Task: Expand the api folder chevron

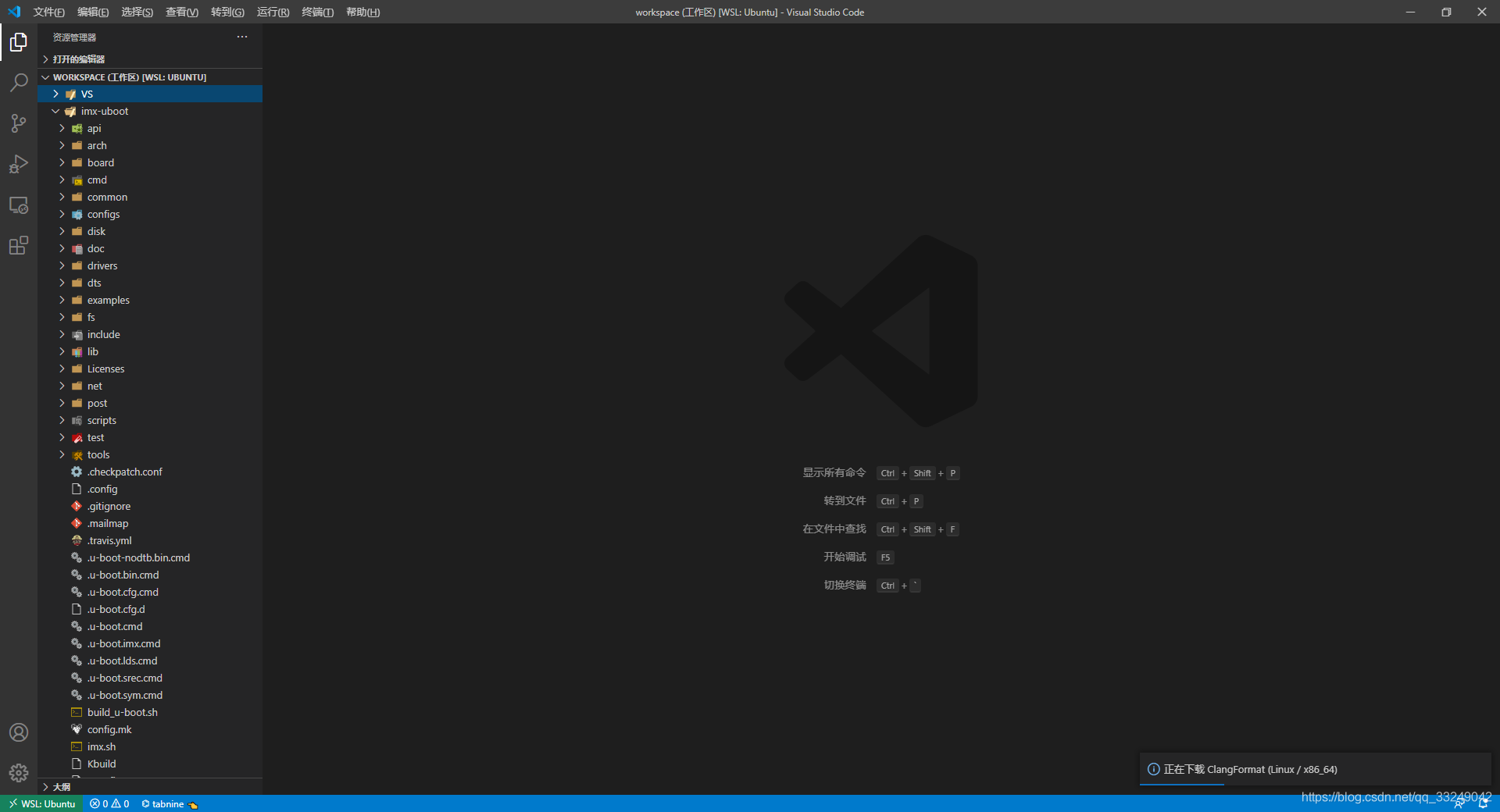Action: click(62, 128)
